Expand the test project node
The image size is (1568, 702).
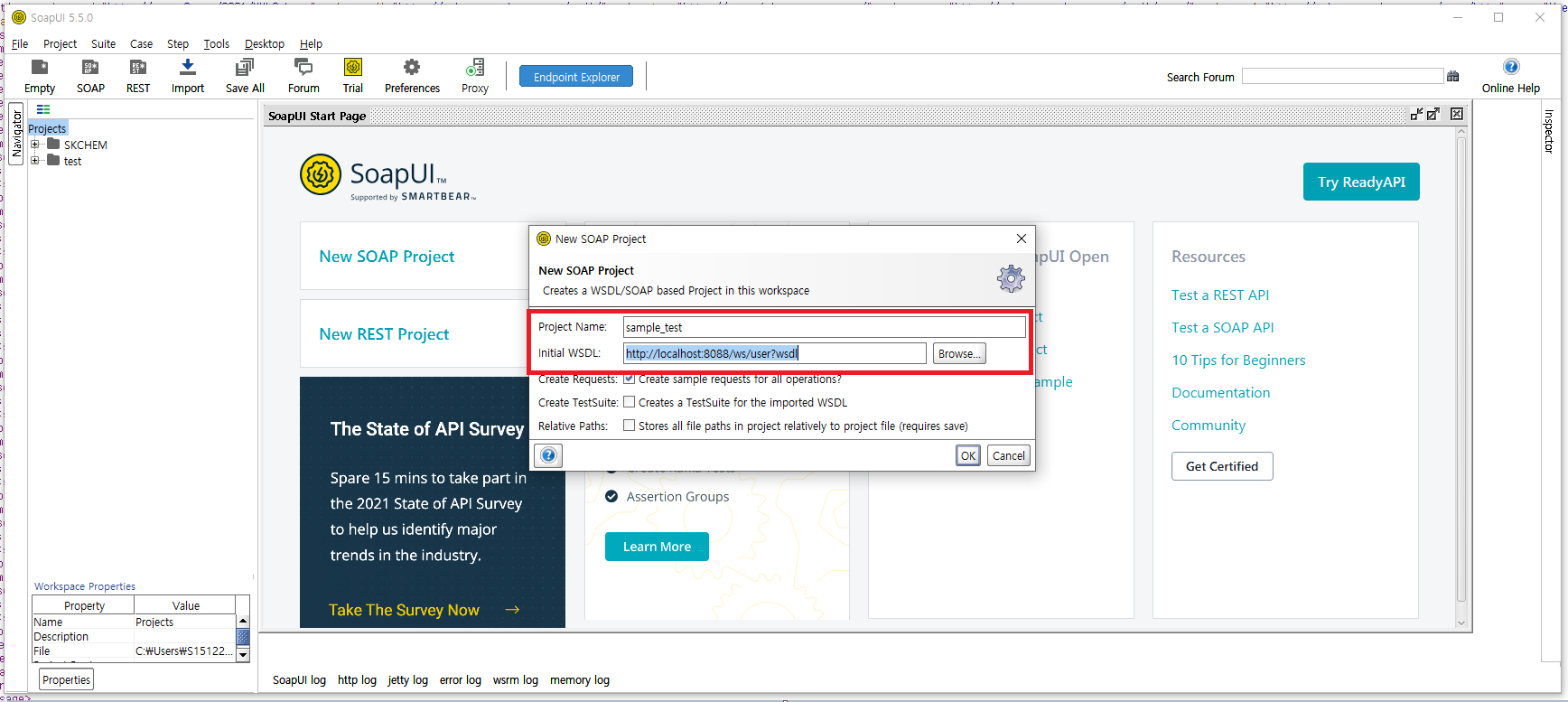click(35, 161)
